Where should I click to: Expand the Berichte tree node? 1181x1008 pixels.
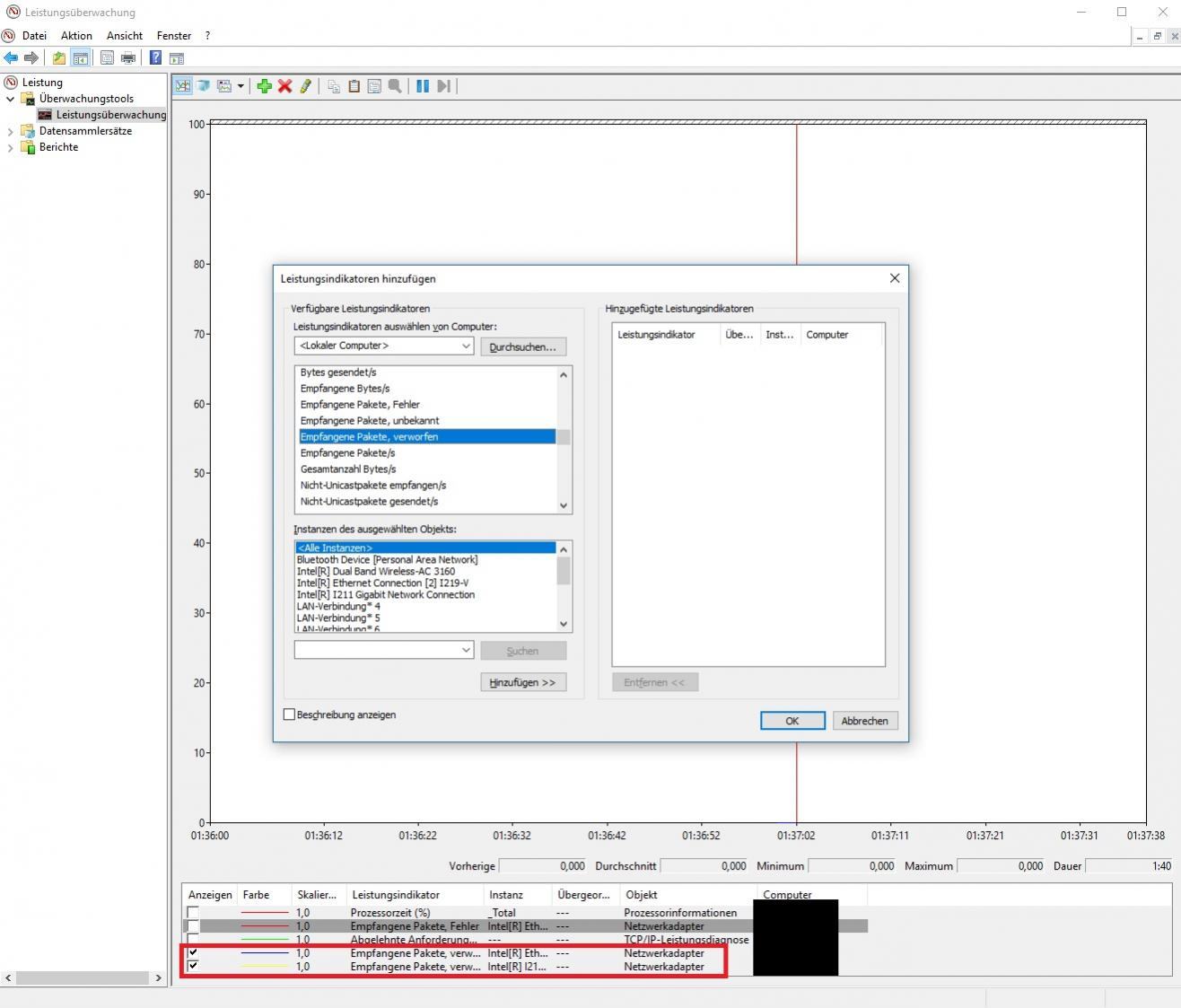[11, 147]
